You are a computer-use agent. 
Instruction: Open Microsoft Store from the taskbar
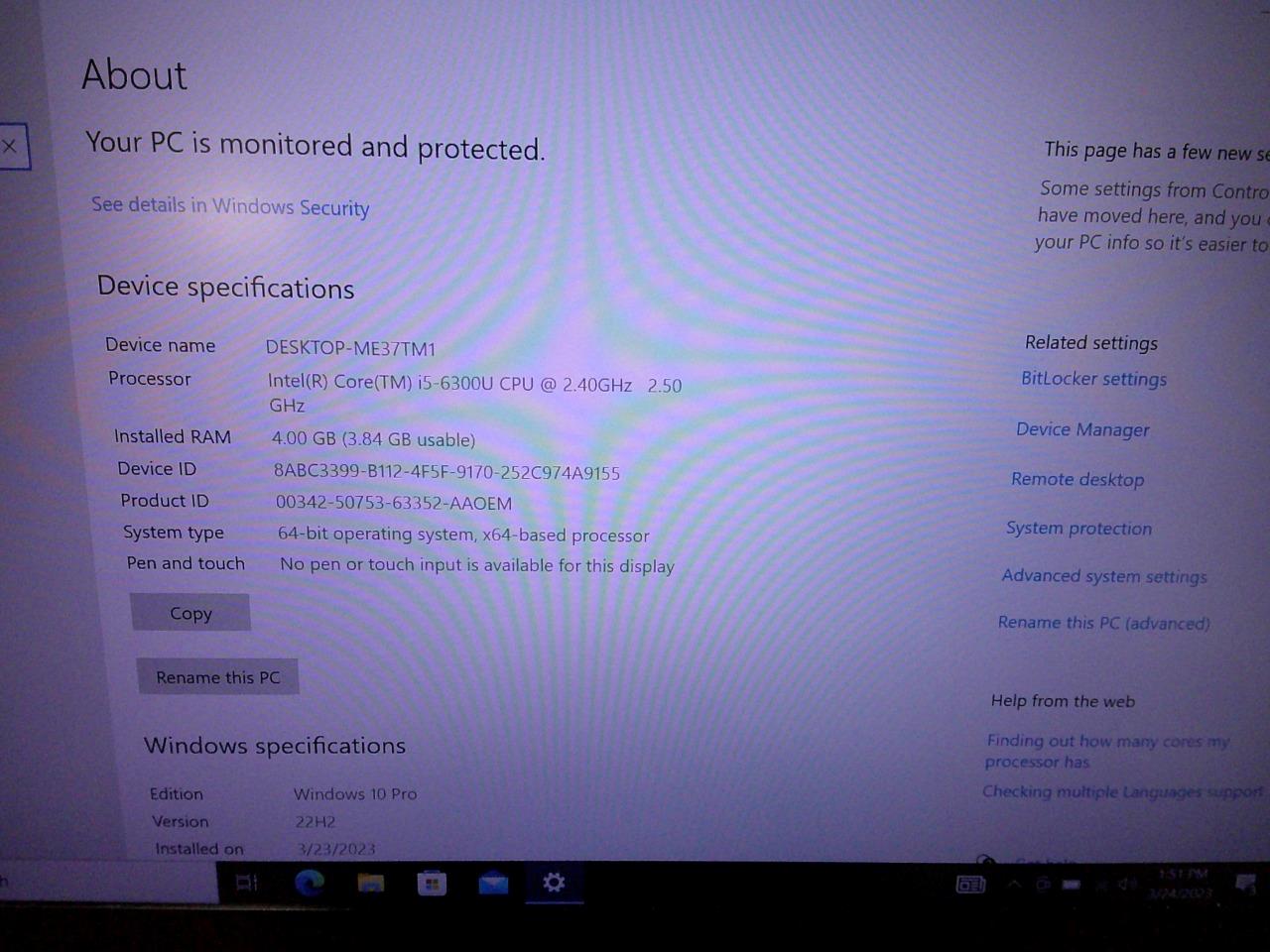click(432, 883)
